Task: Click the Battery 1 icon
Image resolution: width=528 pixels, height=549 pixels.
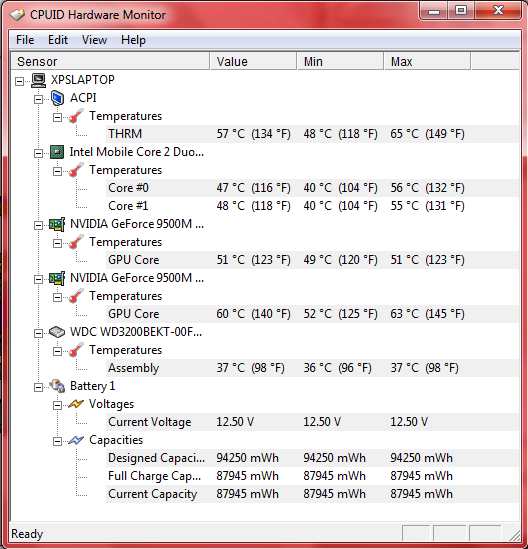Action: tap(57, 386)
